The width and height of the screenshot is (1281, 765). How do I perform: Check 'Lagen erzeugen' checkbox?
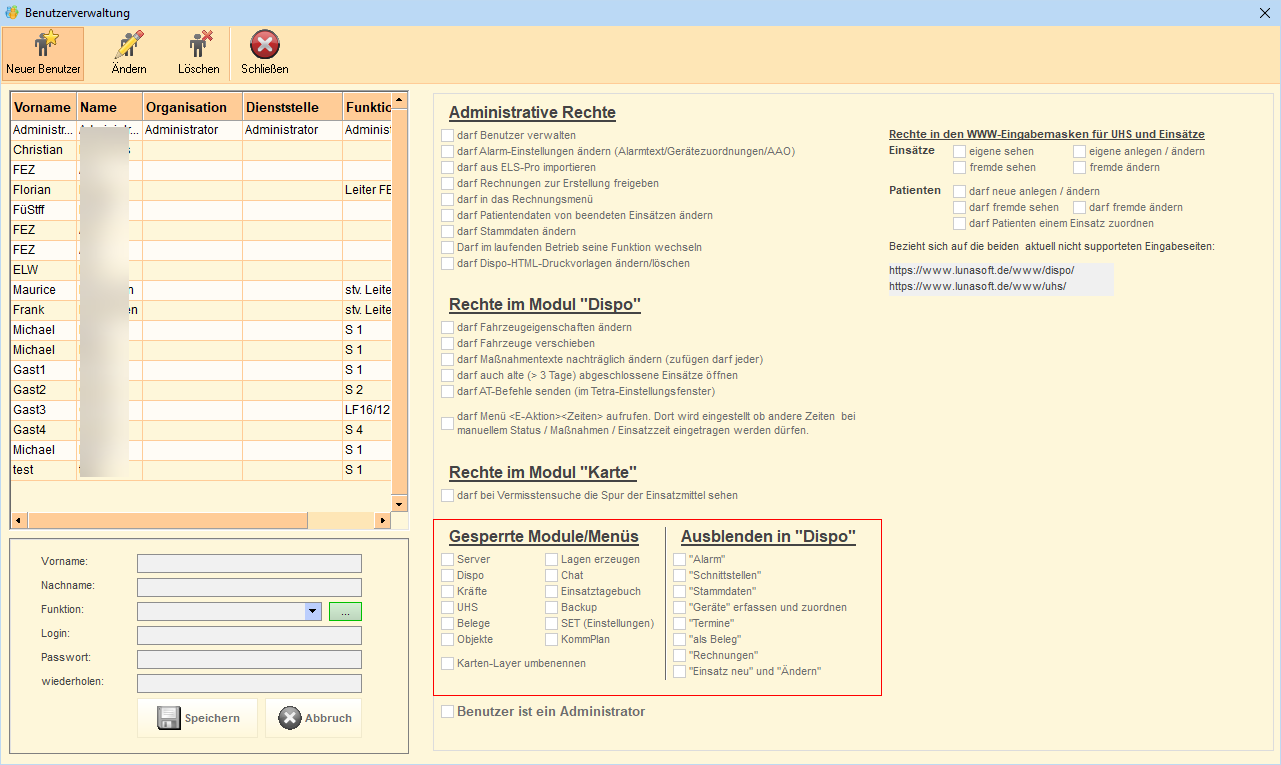coord(551,559)
